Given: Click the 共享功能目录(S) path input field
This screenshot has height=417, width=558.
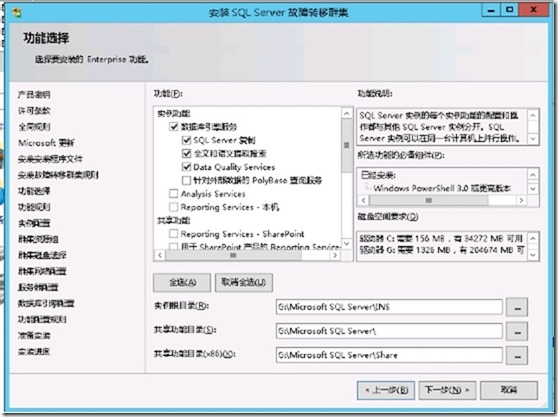Looking at the screenshot, I should (389, 331).
